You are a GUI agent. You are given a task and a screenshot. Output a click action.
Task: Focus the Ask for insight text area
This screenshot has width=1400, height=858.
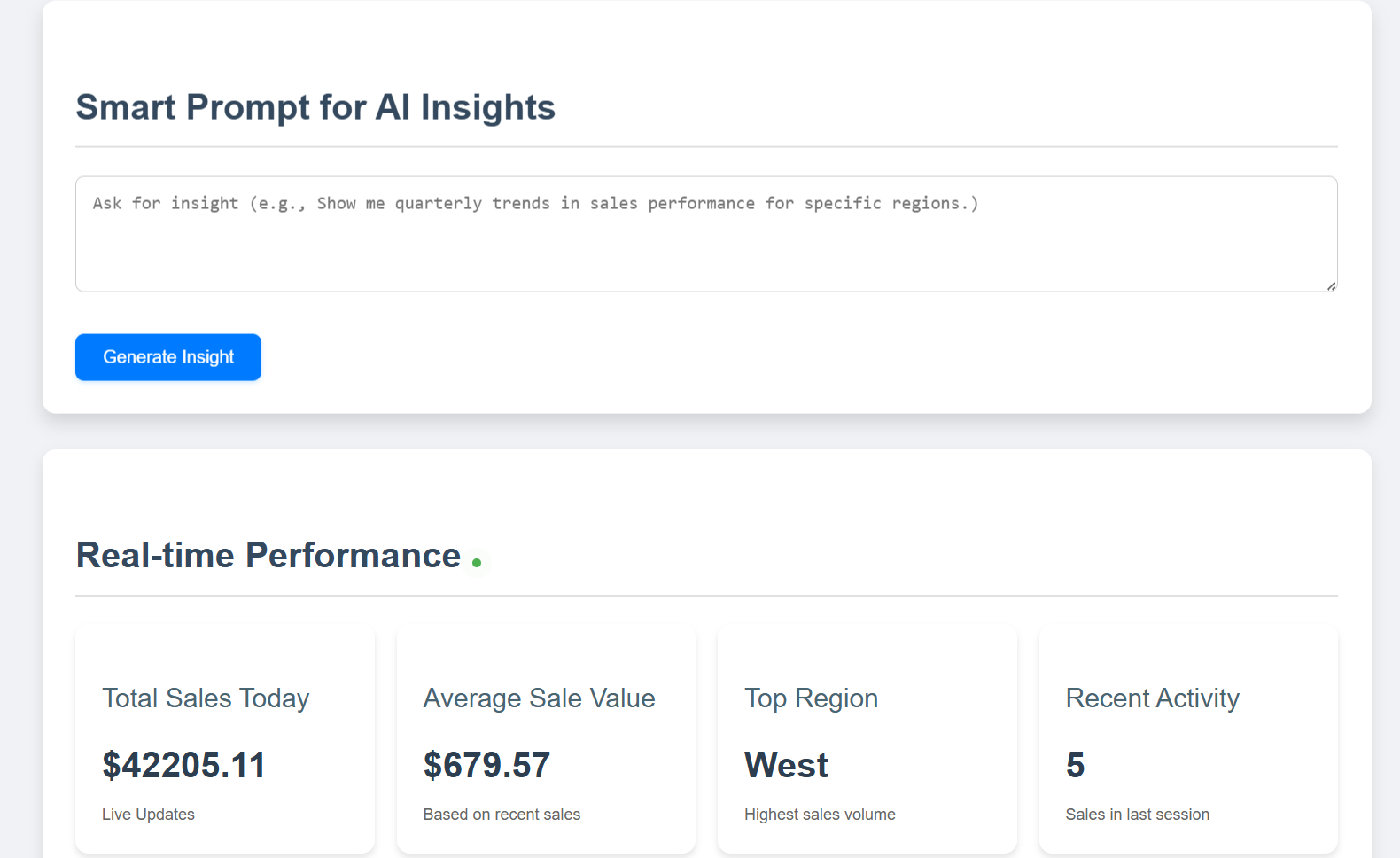(x=705, y=235)
